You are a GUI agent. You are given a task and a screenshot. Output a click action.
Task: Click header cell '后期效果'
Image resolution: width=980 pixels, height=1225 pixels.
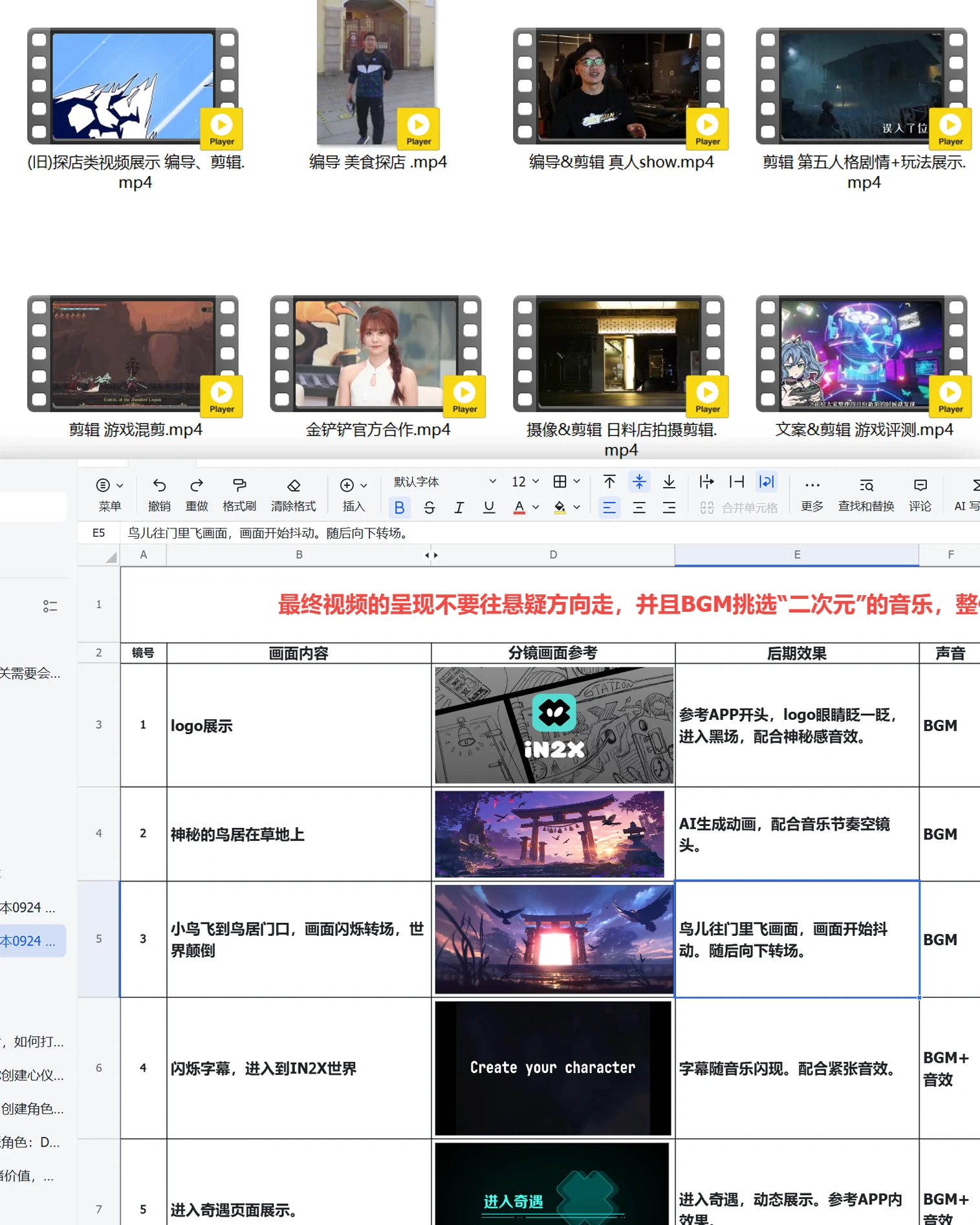click(x=797, y=653)
